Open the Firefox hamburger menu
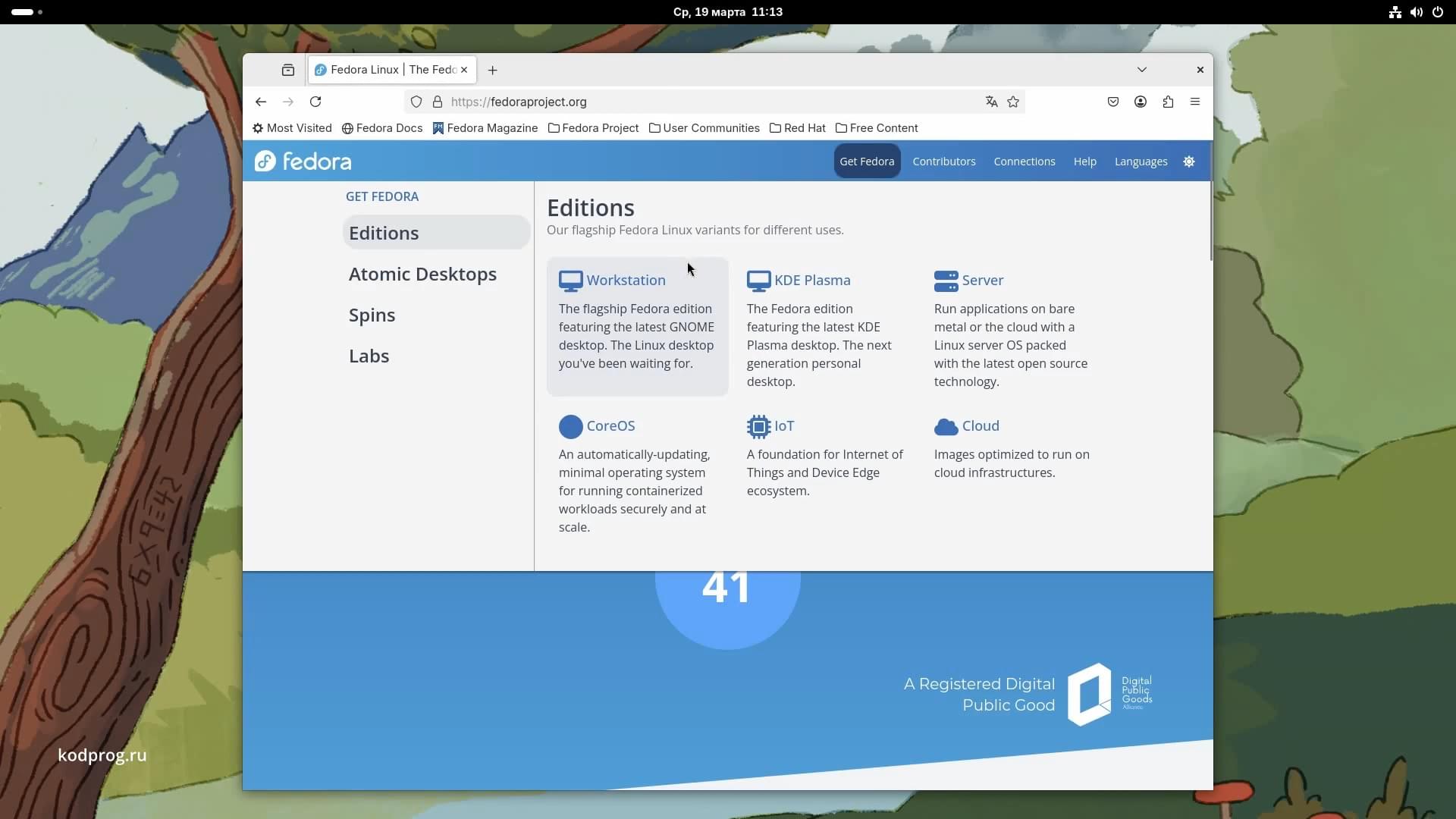The height and width of the screenshot is (819, 1456). (1195, 102)
